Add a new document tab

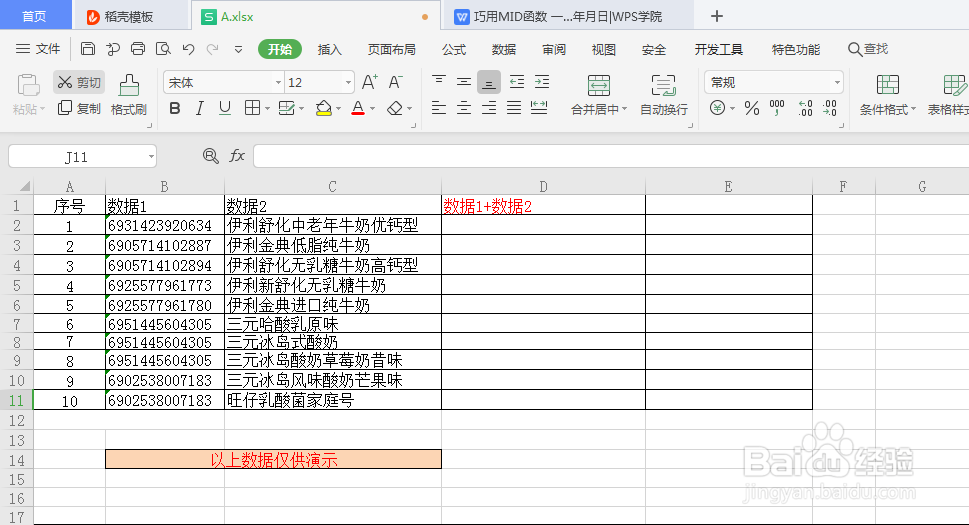coord(717,16)
